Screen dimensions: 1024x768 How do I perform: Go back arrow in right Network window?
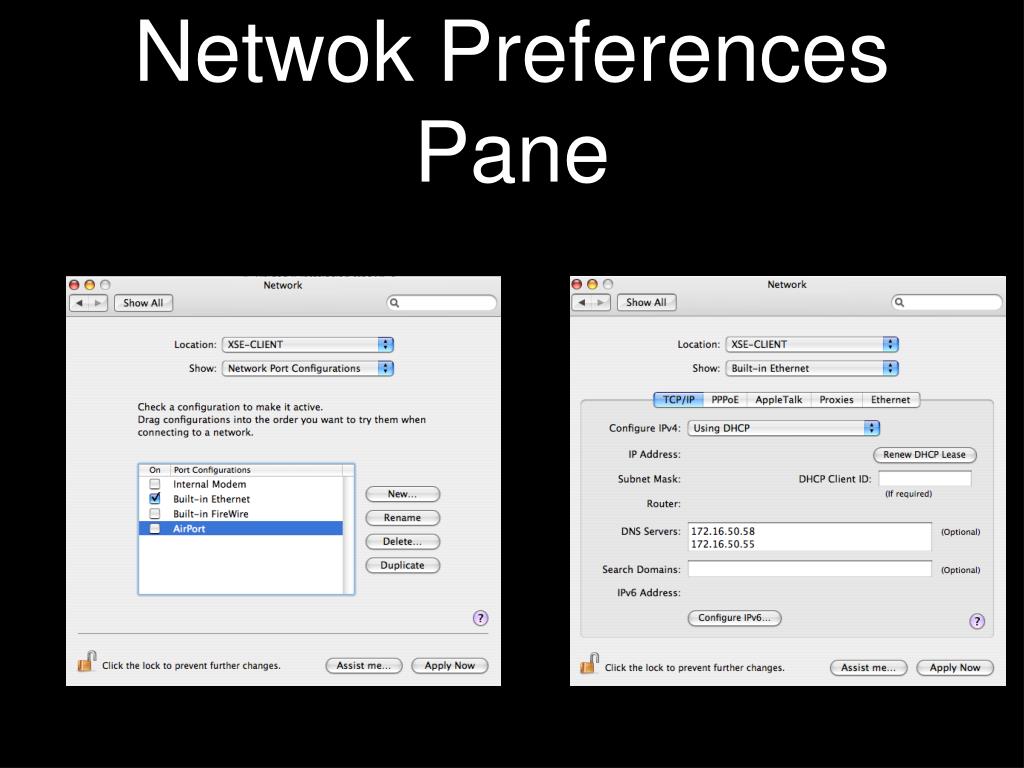[x=583, y=302]
